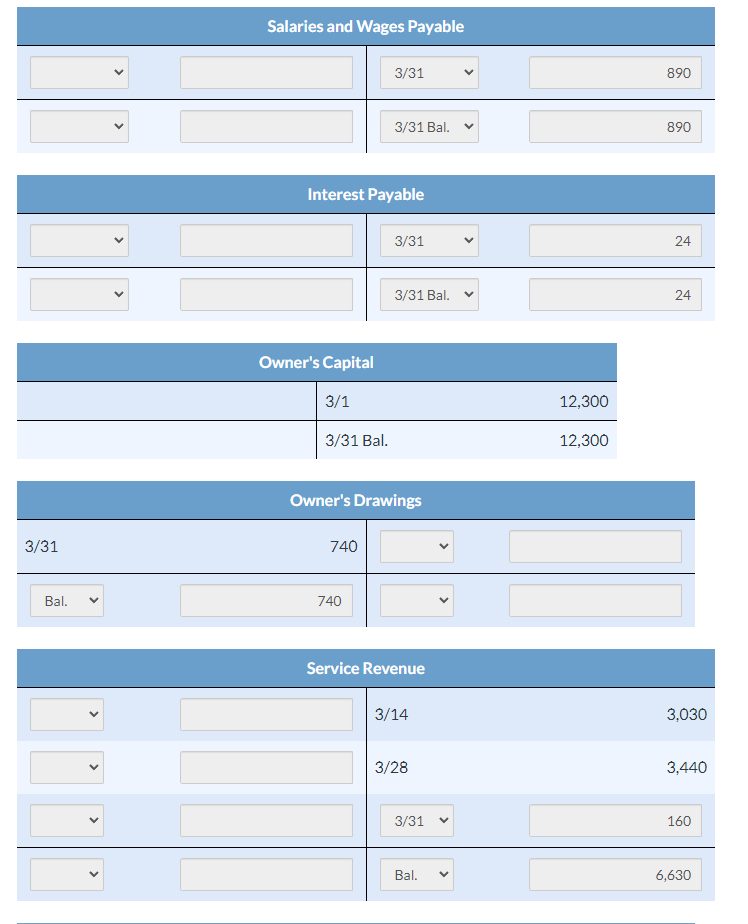Click the 3/1 entry in Owner's Capital

pos(337,401)
